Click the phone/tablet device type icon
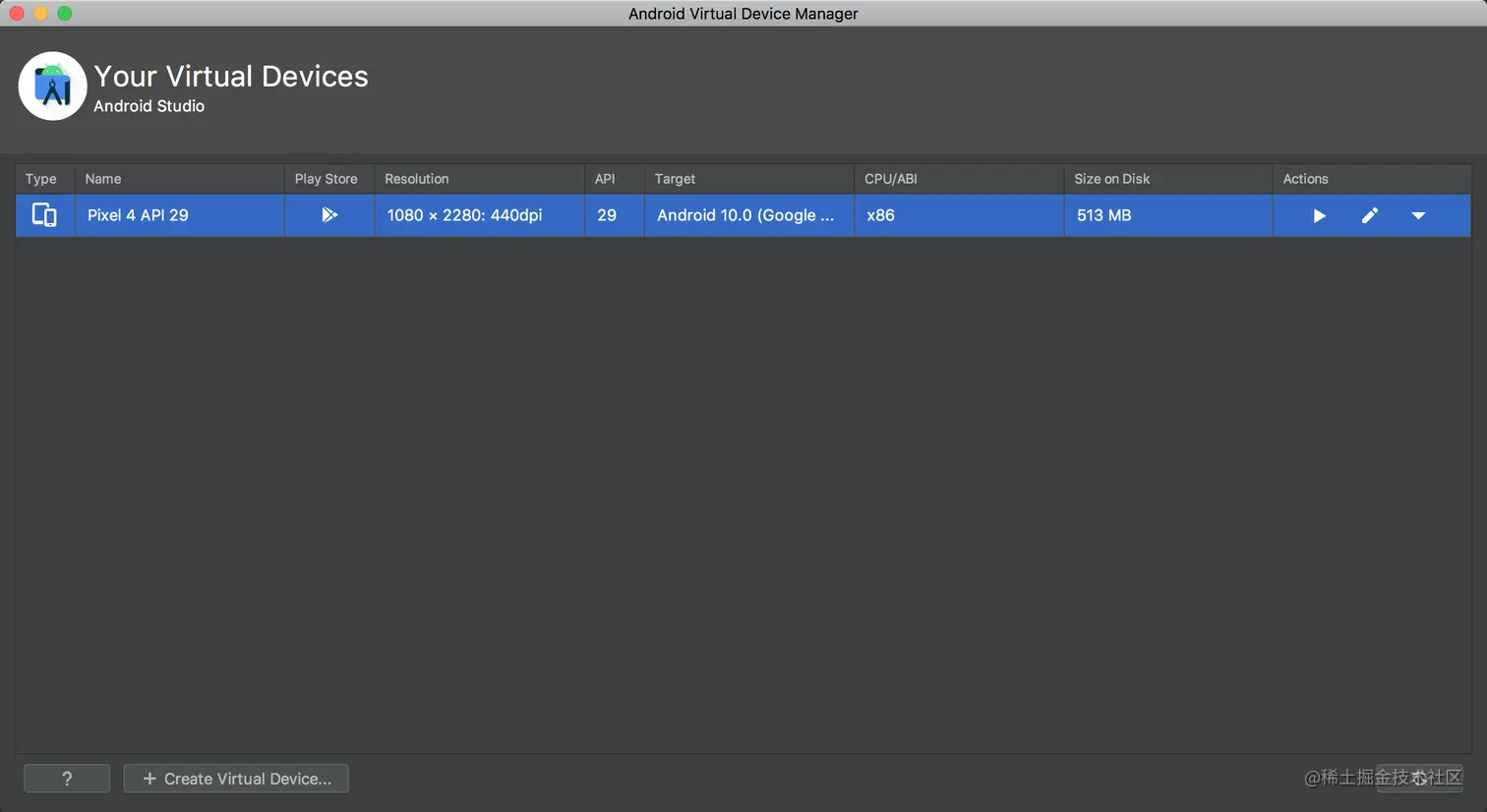Viewport: 1487px width, 812px height. pyautogui.click(x=44, y=214)
